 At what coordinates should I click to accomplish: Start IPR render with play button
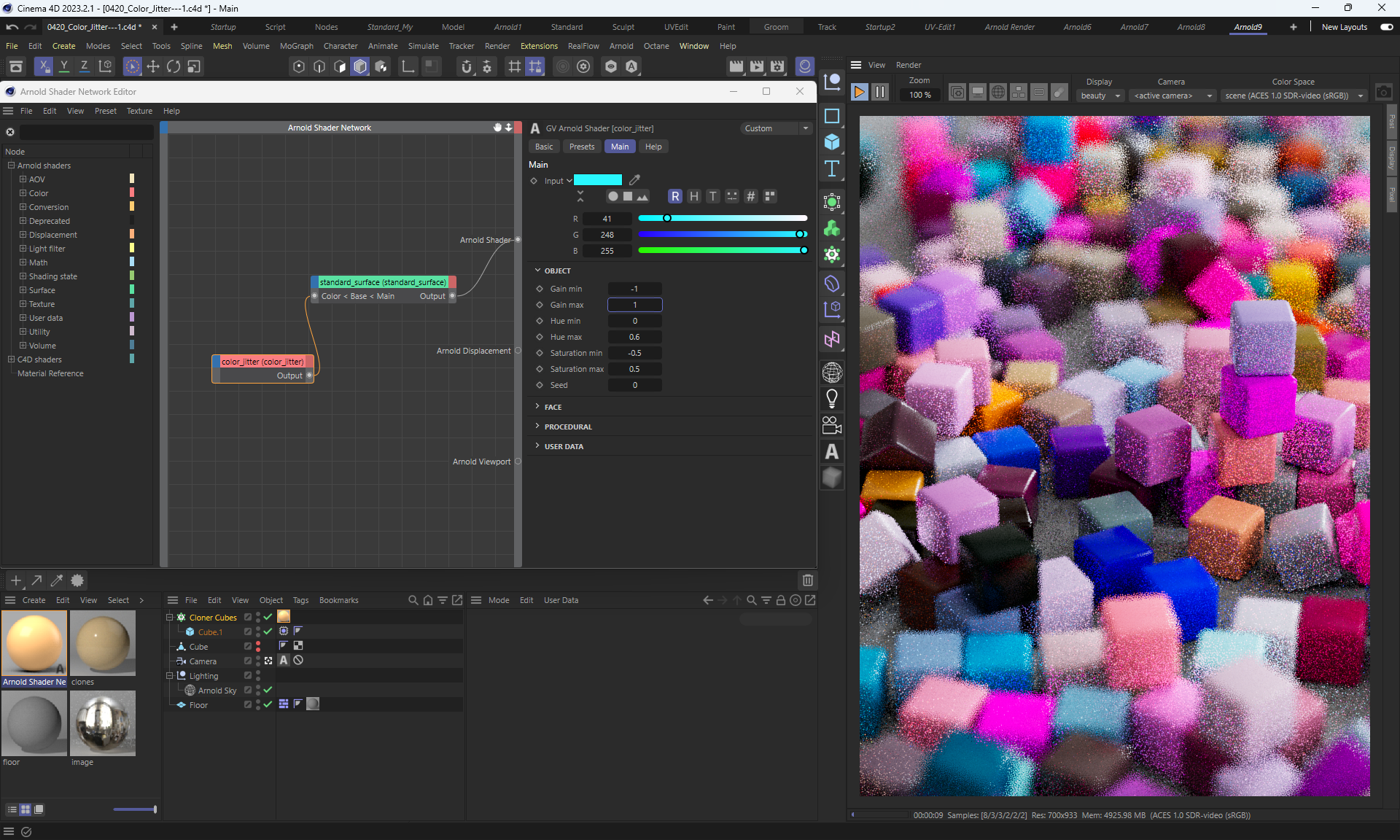pyautogui.click(x=860, y=92)
